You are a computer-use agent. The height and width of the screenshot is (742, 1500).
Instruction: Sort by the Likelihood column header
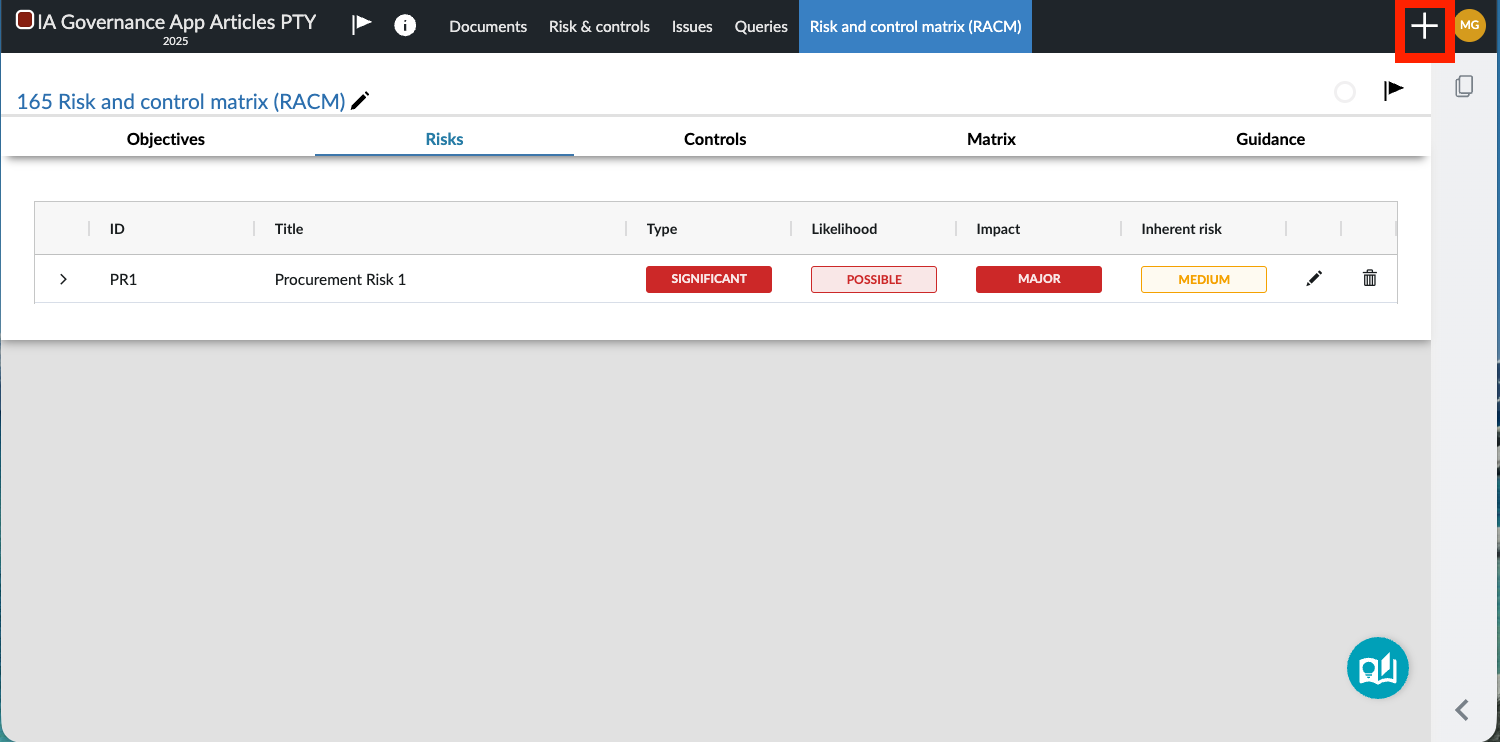point(844,229)
